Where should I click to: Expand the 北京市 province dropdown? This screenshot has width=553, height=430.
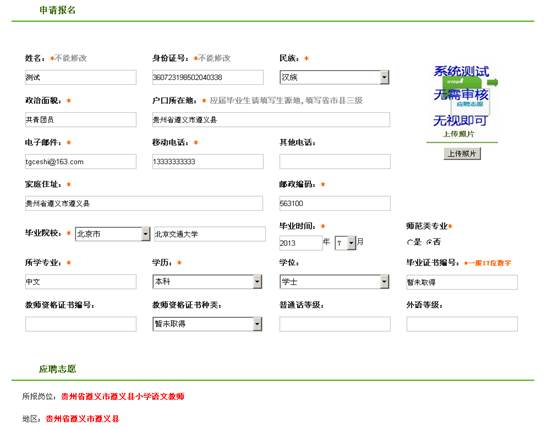tap(113, 234)
